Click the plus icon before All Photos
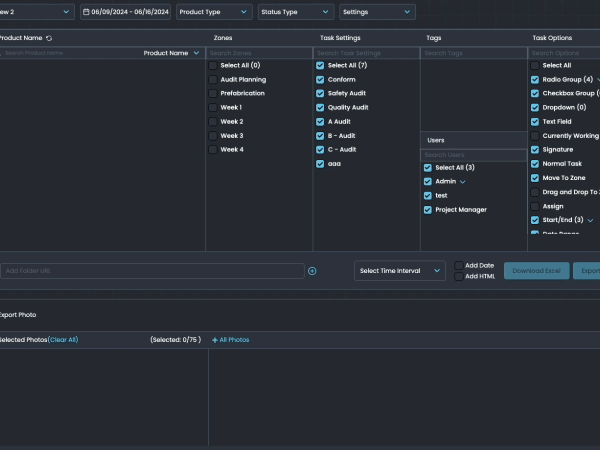600x450 pixels. (x=214, y=340)
